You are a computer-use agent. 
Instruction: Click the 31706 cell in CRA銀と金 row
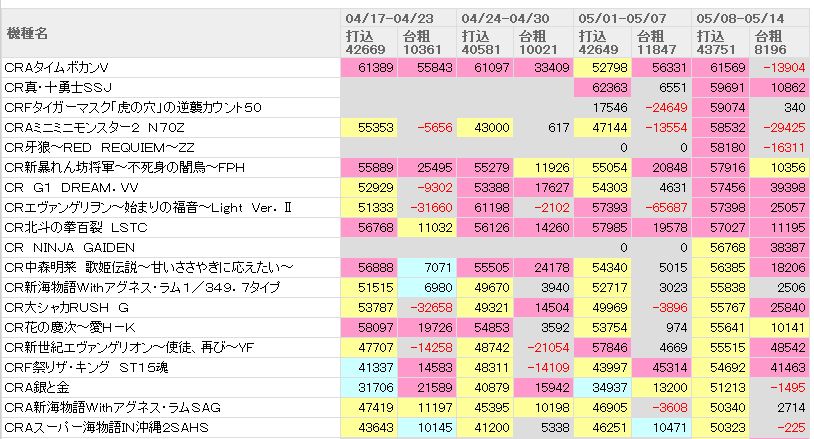pos(369,387)
